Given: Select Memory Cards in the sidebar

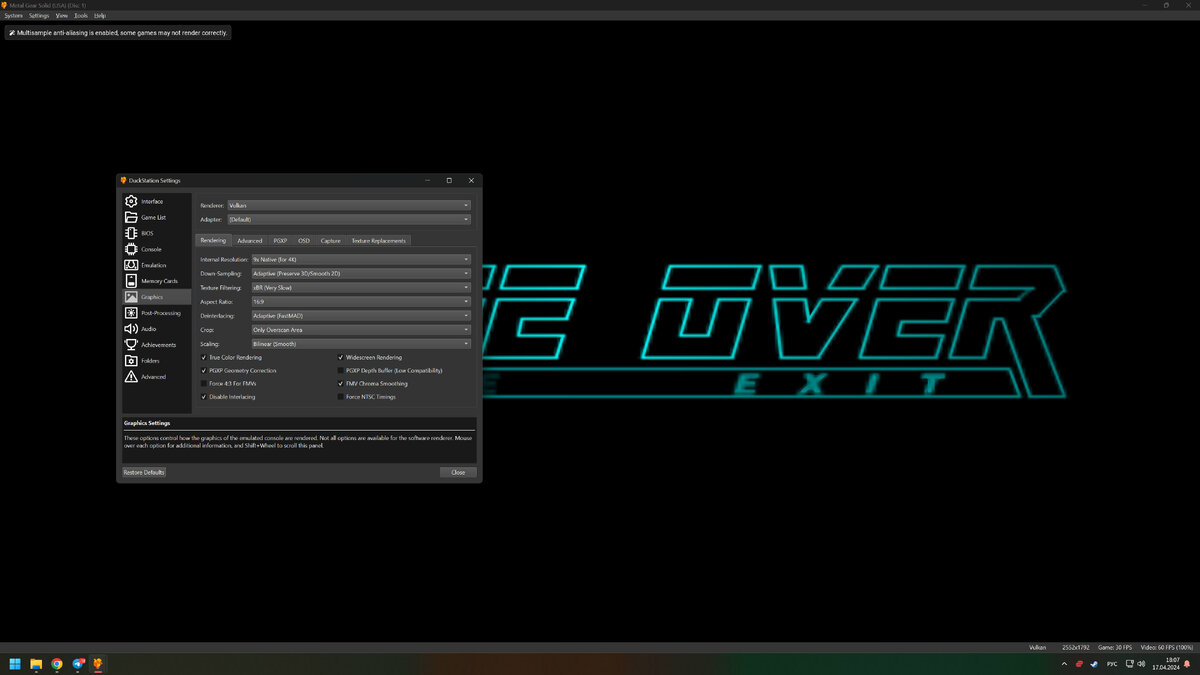Looking at the screenshot, I should pos(156,281).
